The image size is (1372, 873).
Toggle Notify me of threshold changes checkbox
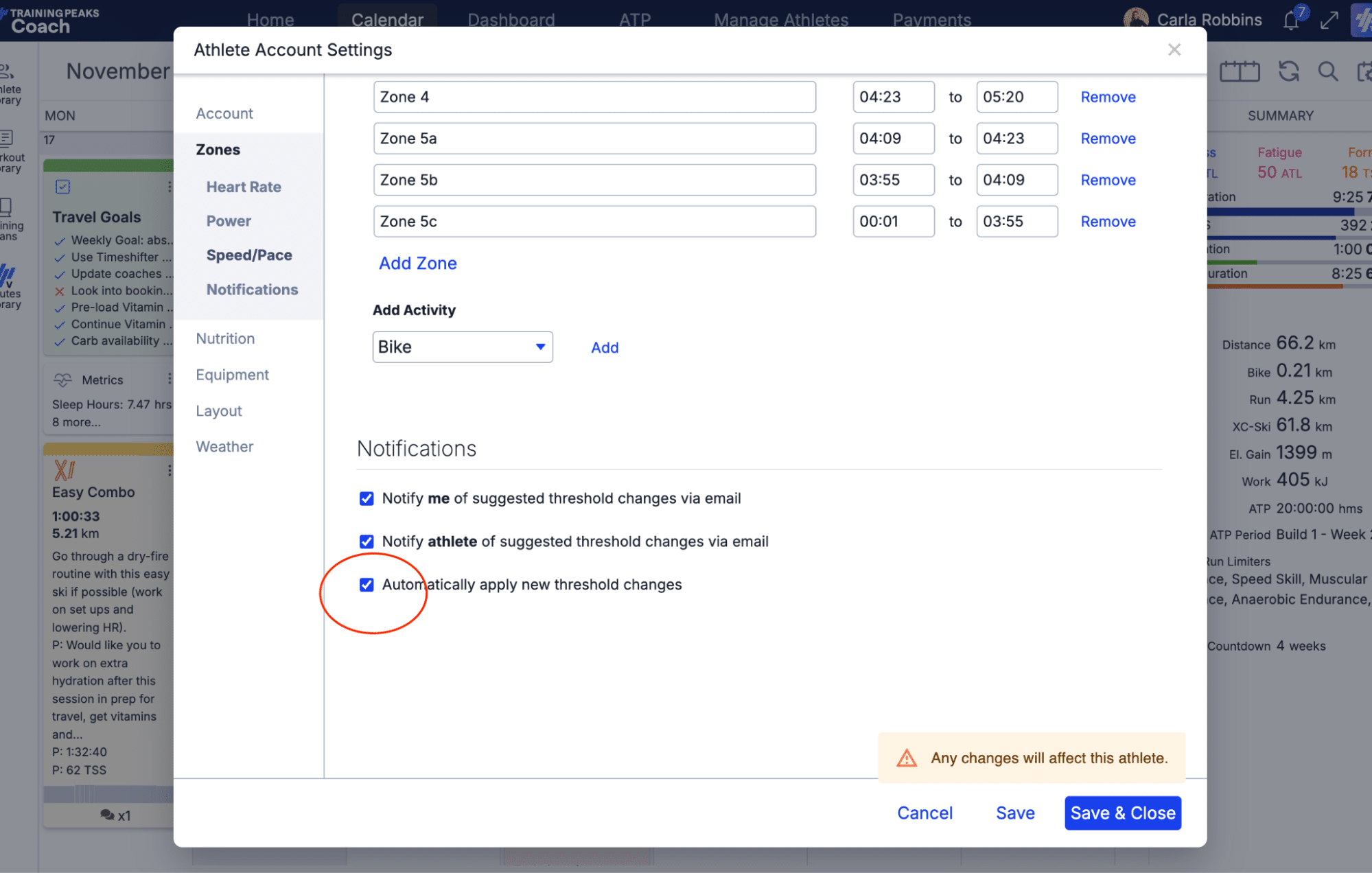[367, 498]
